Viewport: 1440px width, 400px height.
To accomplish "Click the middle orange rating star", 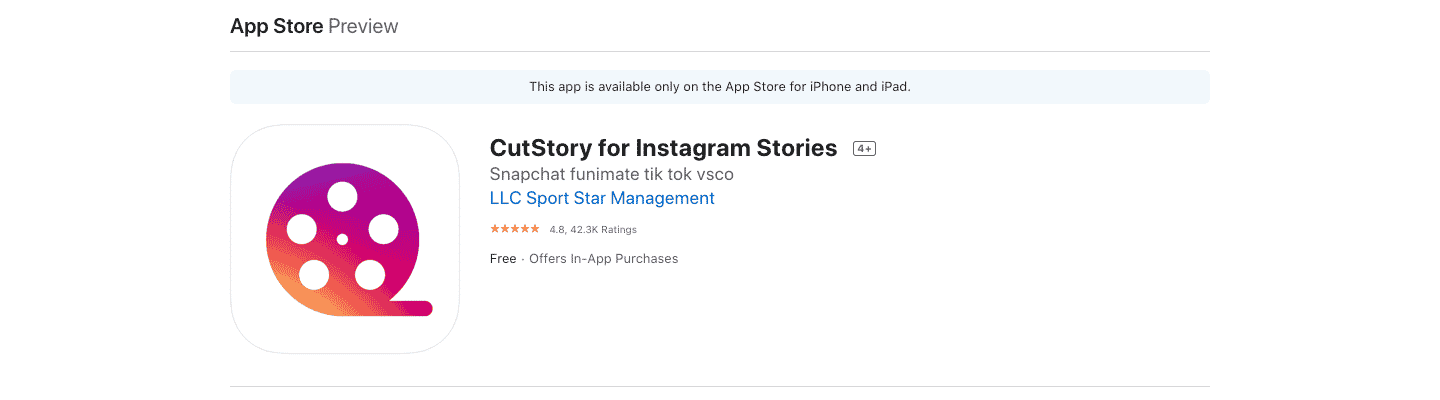I will click(x=515, y=229).
